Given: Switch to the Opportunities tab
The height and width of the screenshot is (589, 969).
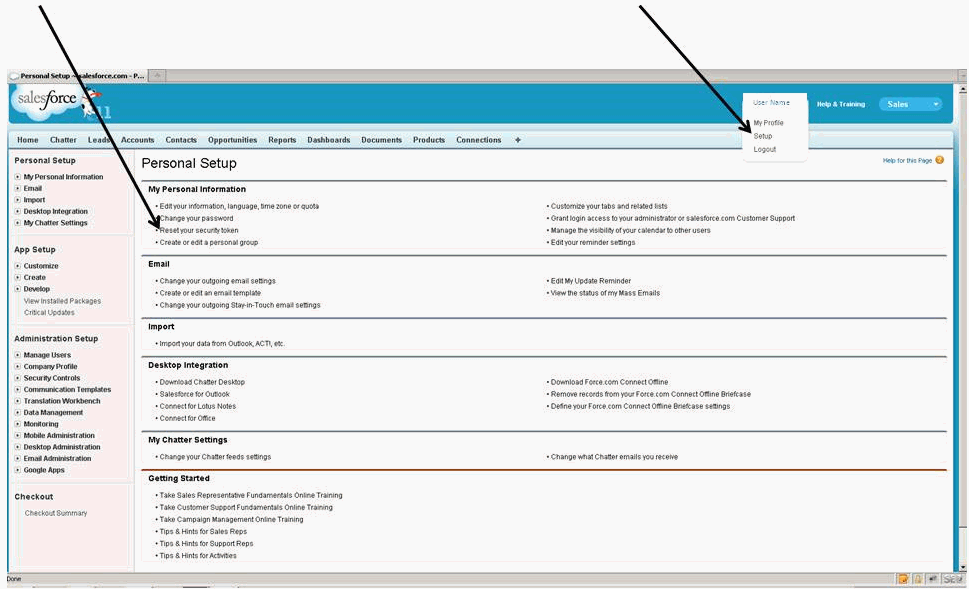Looking at the screenshot, I should pos(232,140).
